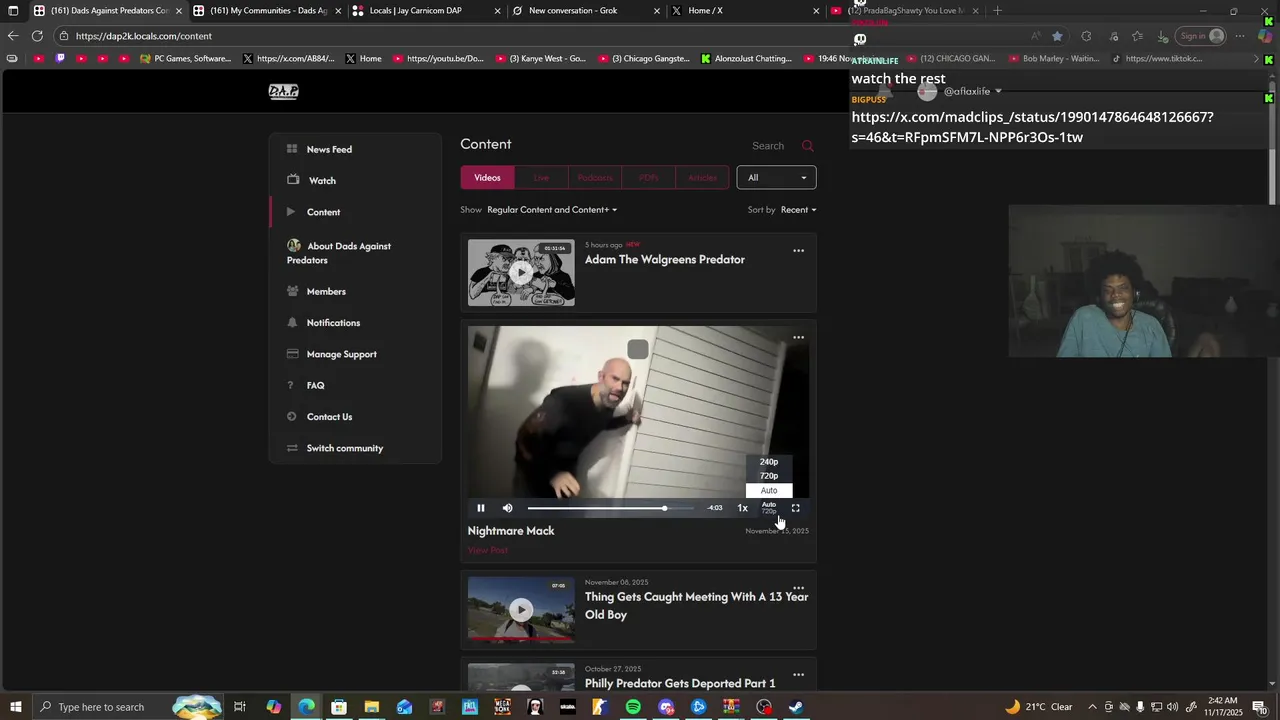The width and height of the screenshot is (1280, 720).
Task: Pause the Nightmare Mack video
Action: click(481, 508)
